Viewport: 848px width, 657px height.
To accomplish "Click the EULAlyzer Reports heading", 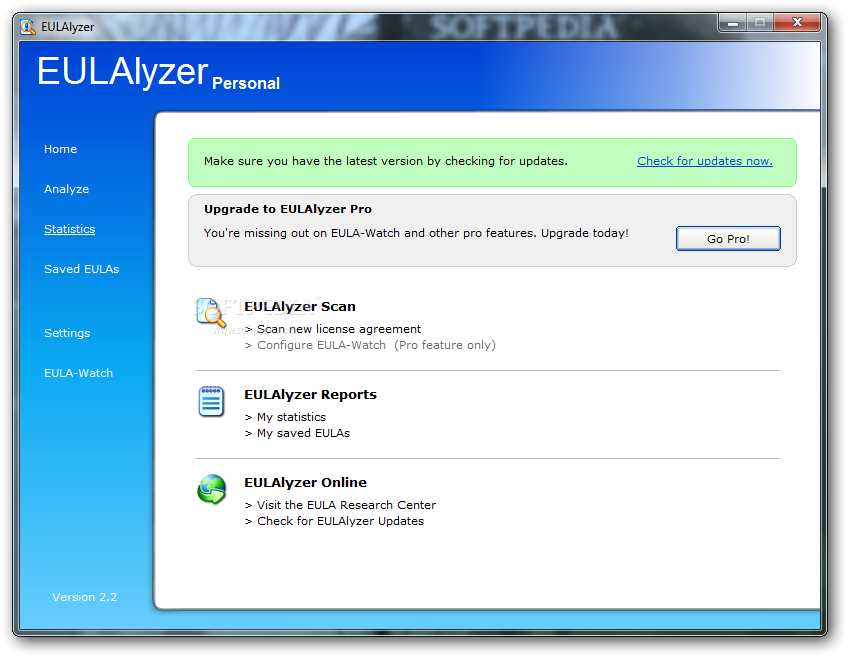I will click(x=310, y=395).
